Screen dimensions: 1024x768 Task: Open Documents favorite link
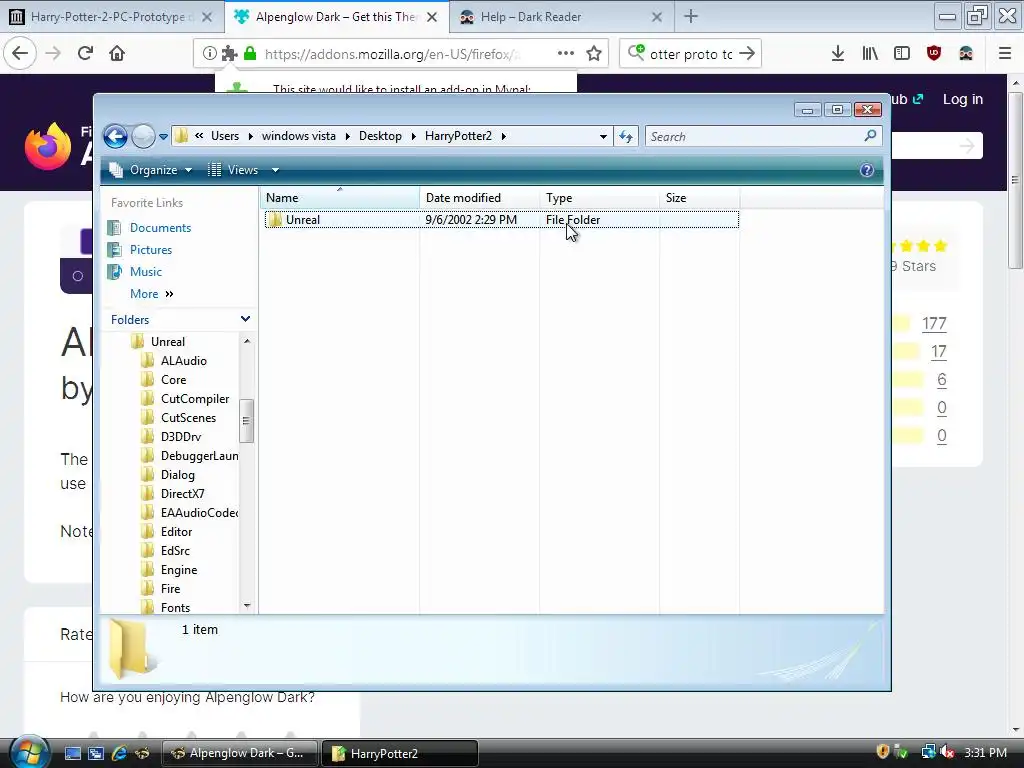click(x=160, y=227)
